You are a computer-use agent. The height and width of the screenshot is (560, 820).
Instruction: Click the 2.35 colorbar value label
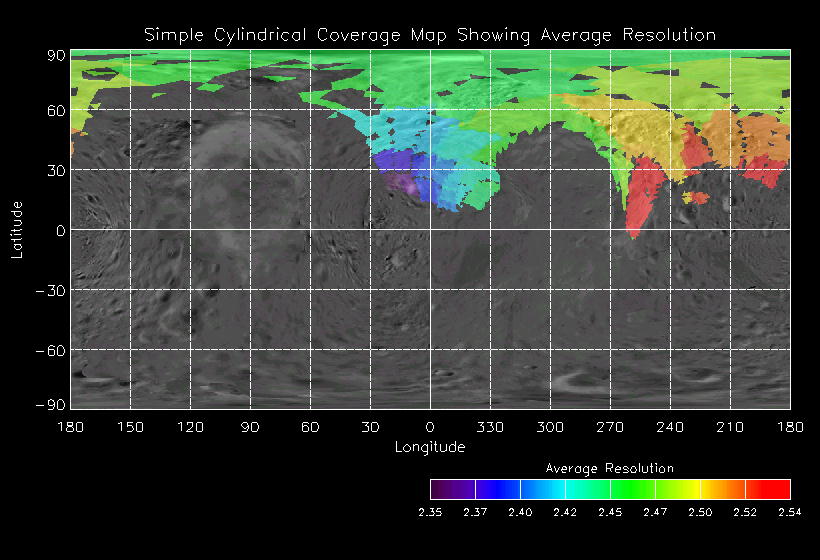click(430, 512)
